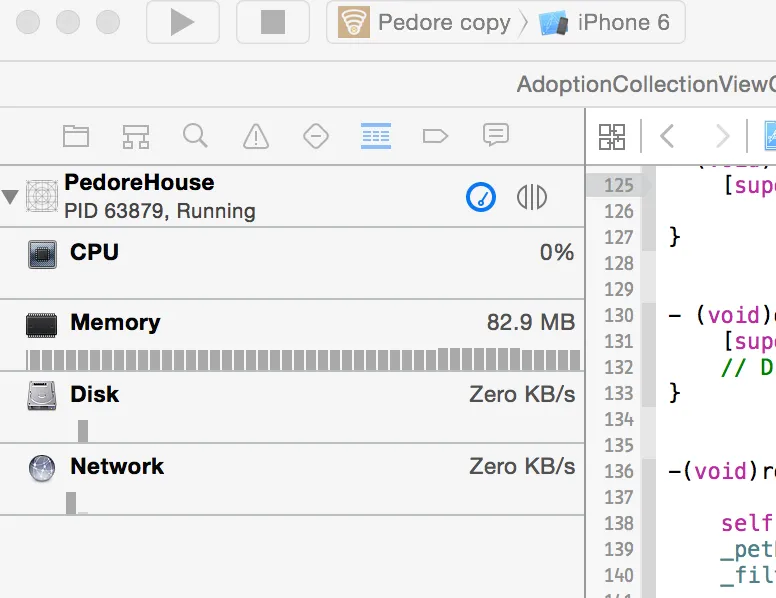Screen dimensions: 776x598
Task: Open the Test navigator diamond icon
Action: point(316,135)
